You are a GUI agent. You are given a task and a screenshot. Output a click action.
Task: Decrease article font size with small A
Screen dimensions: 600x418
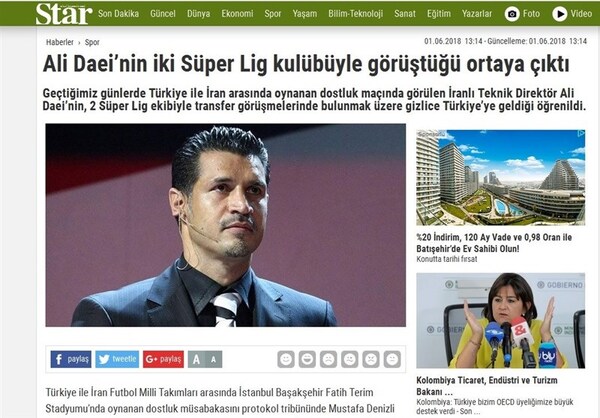click(214, 359)
